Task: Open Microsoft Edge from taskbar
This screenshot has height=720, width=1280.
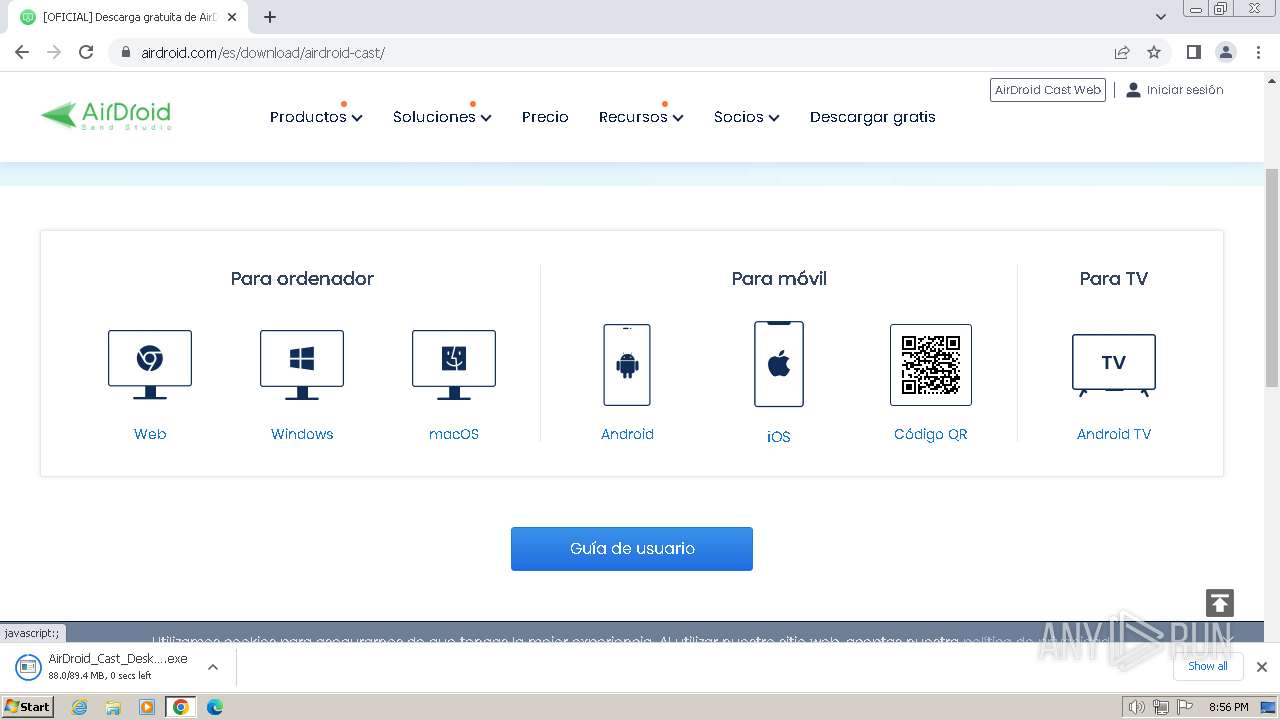Action: (215, 707)
